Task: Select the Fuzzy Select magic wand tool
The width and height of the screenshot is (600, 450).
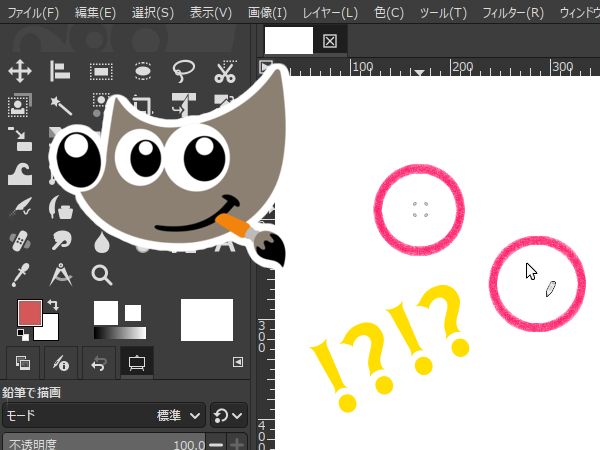Action: (61, 105)
